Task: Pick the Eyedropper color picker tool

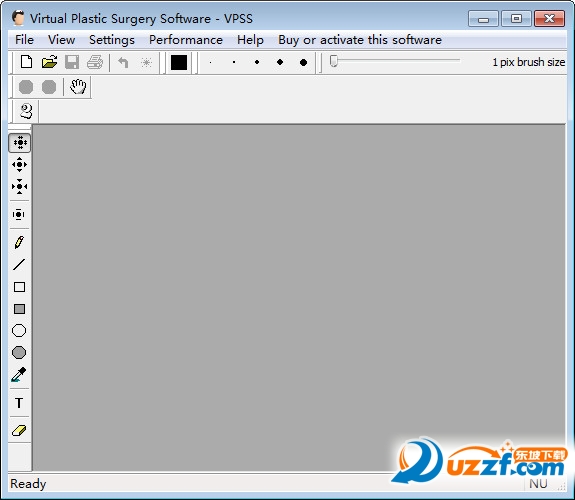Action: pos(19,375)
